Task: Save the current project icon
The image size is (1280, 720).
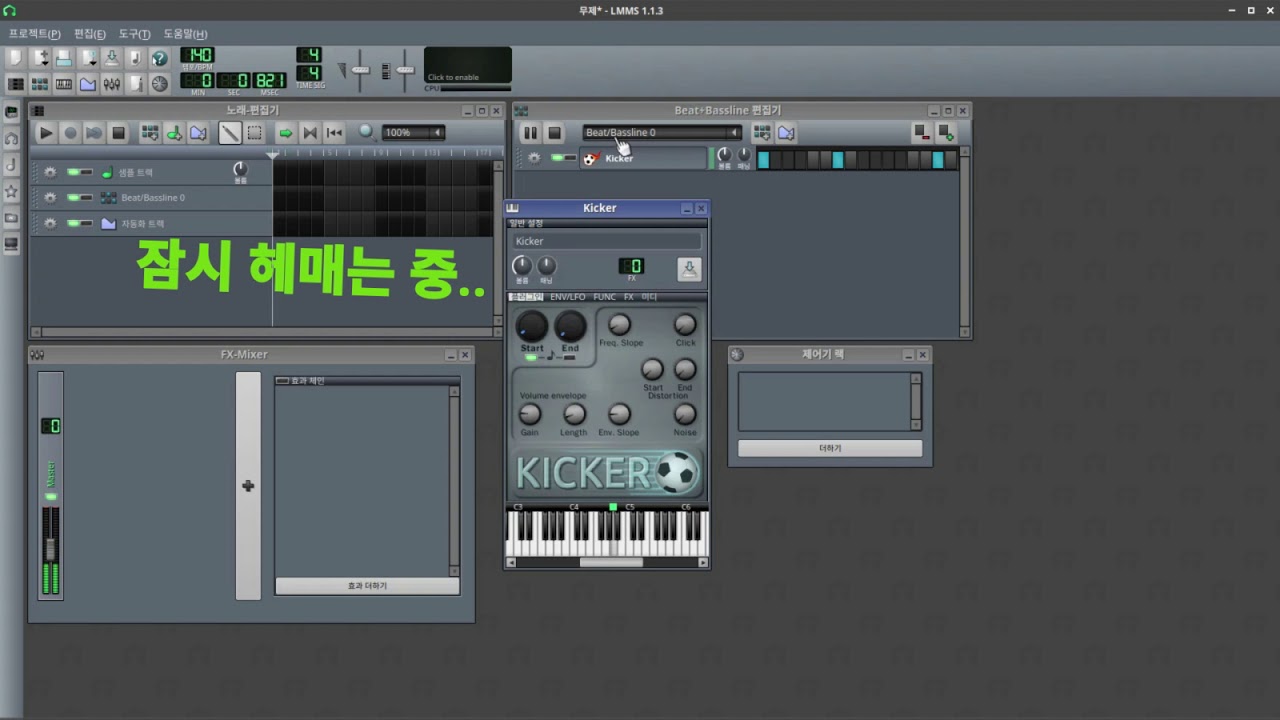Action: coord(111,58)
